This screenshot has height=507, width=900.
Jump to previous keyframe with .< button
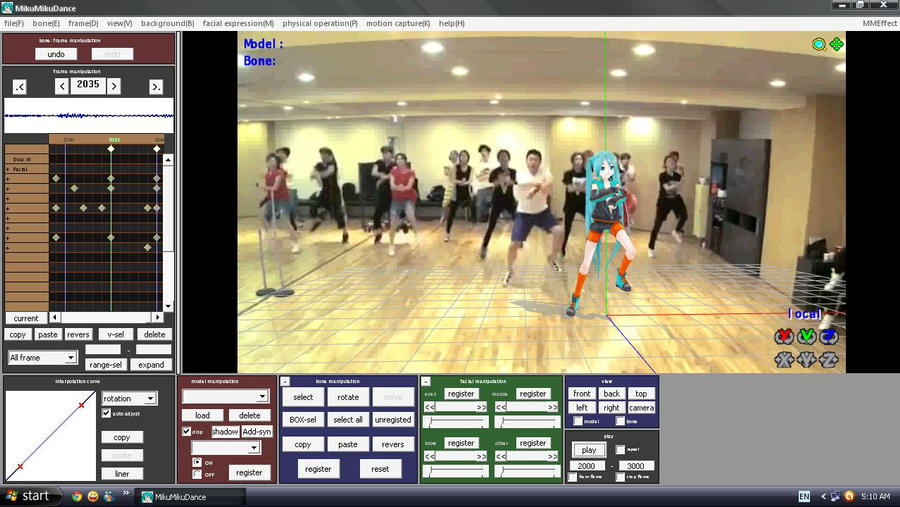click(20, 87)
